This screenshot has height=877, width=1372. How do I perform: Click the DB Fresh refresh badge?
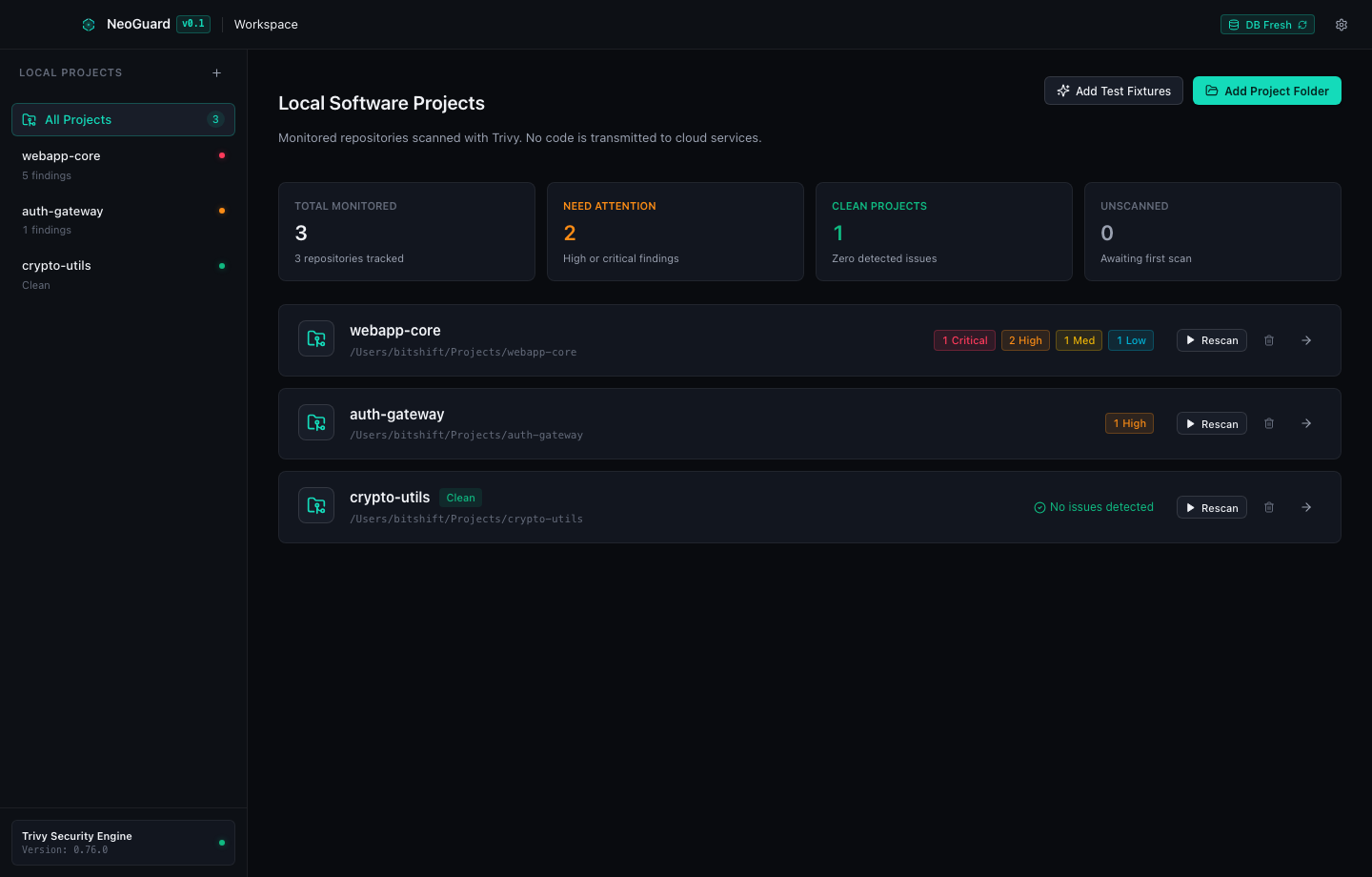pyautogui.click(x=1267, y=25)
